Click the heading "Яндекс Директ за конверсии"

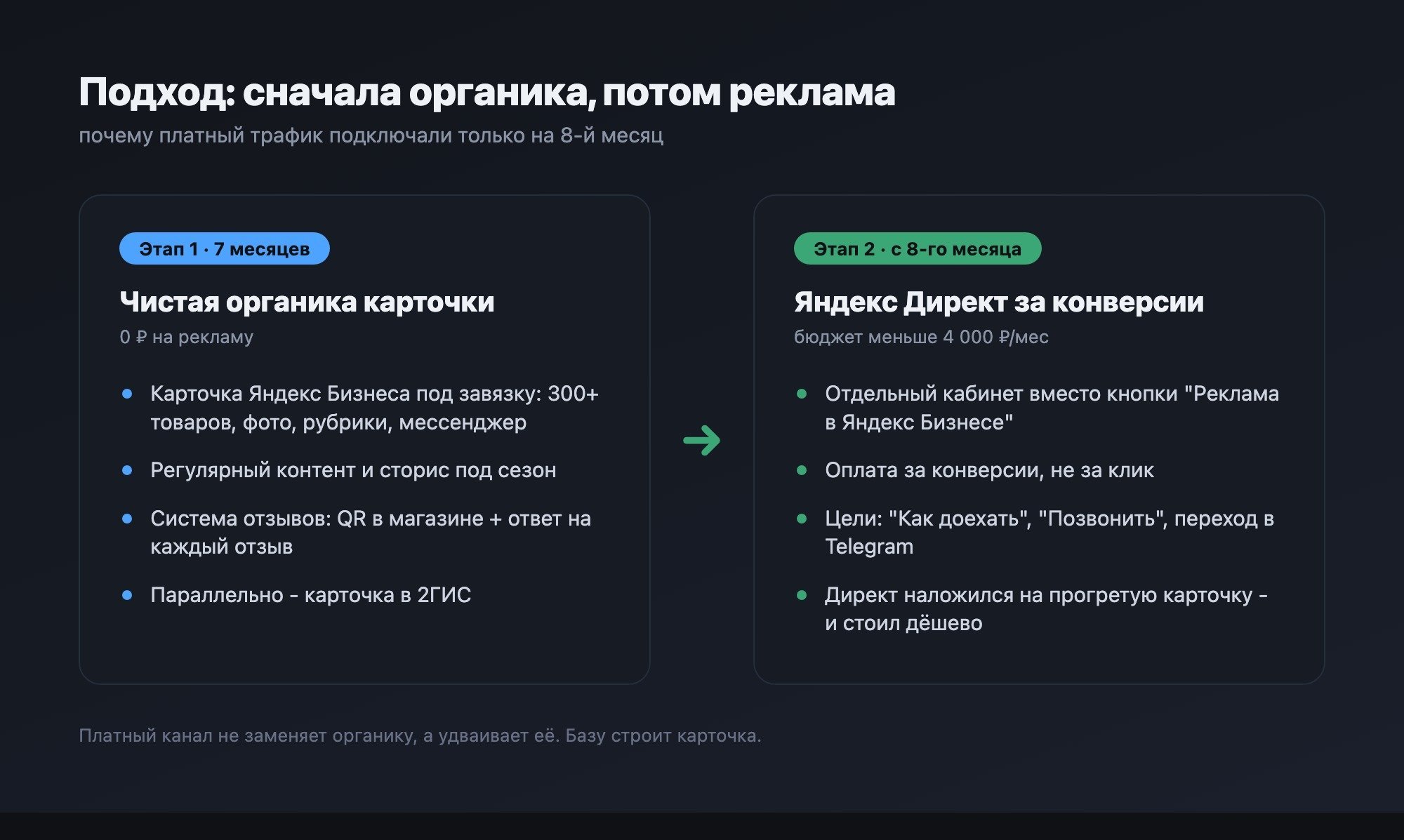(x=999, y=302)
